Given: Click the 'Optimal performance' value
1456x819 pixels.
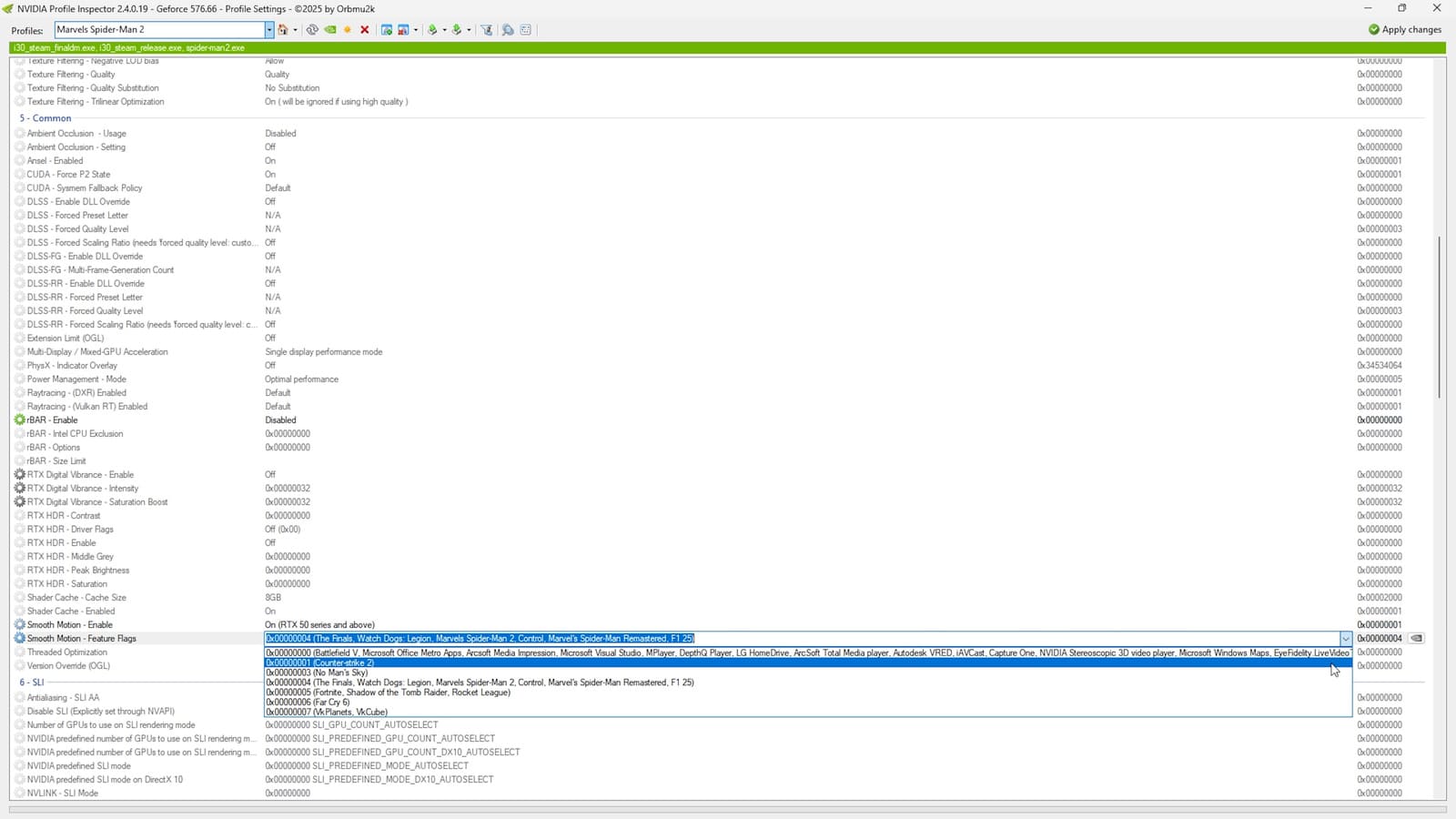Looking at the screenshot, I should tap(301, 379).
